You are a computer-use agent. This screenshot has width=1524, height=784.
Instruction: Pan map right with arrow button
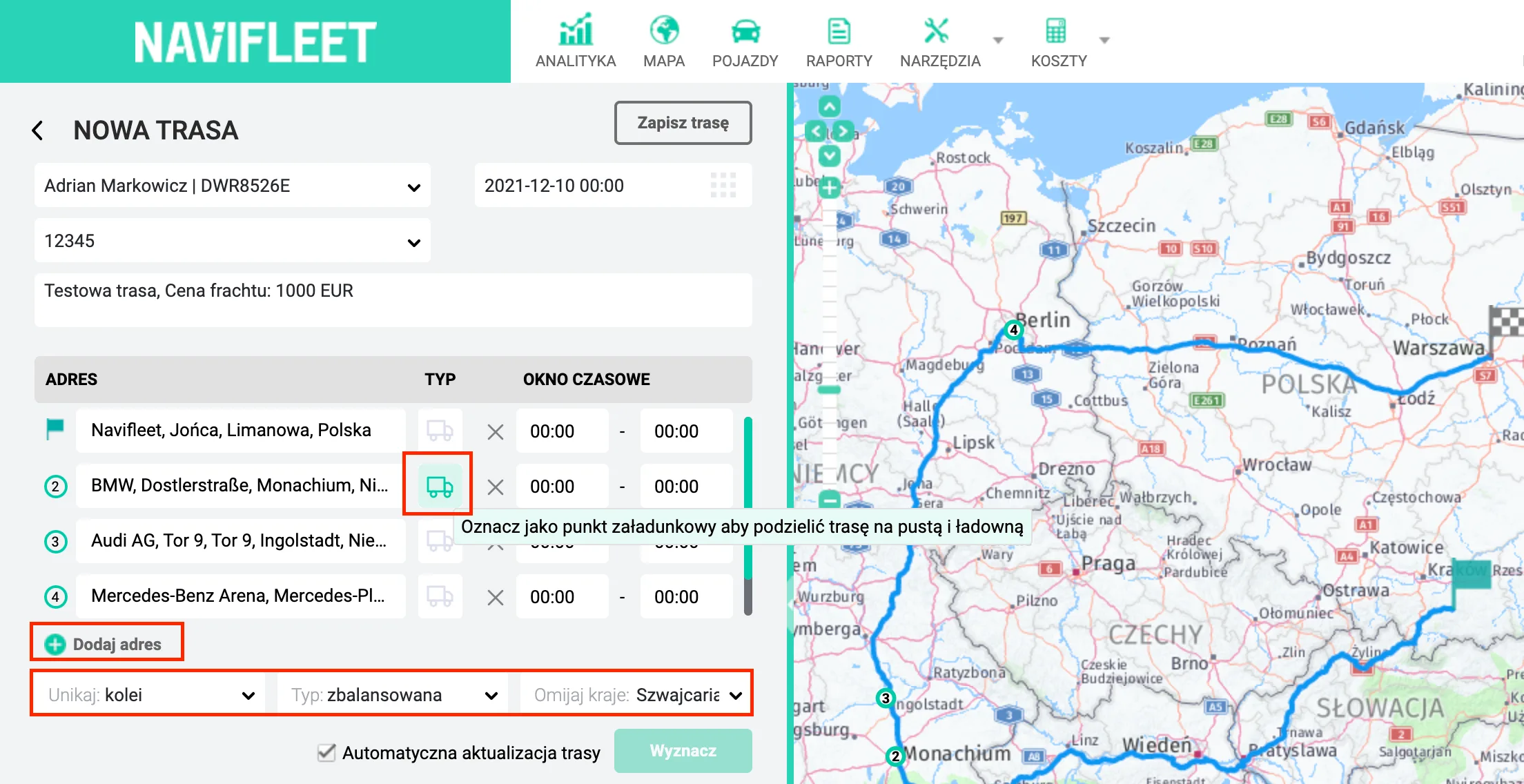pyautogui.click(x=843, y=131)
